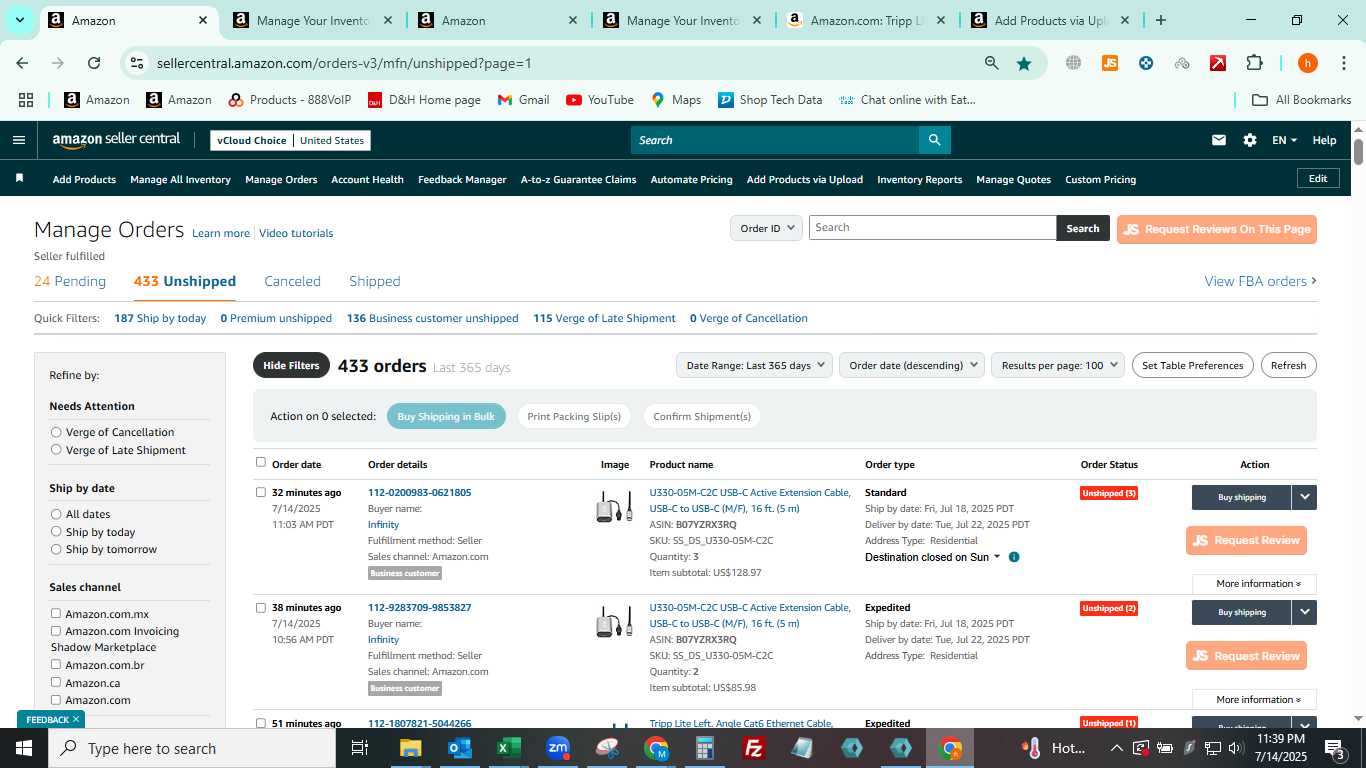The height and width of the screenshot is (768, 1366).
Task: Check order 112-0200983-0621805 row checkbox
Action: (261, 492)
